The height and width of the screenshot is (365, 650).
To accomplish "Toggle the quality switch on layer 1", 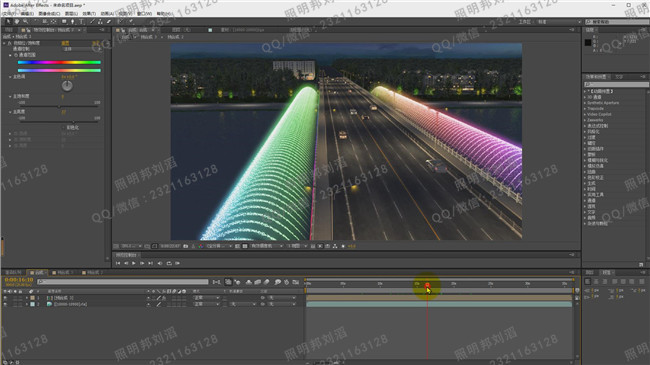I will (x=158, y=298).
